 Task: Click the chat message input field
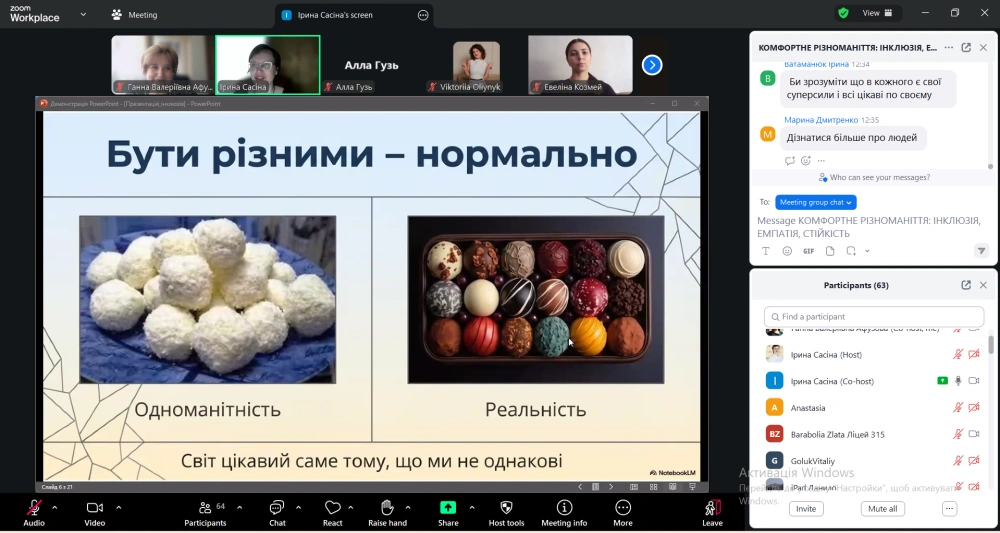869,227
